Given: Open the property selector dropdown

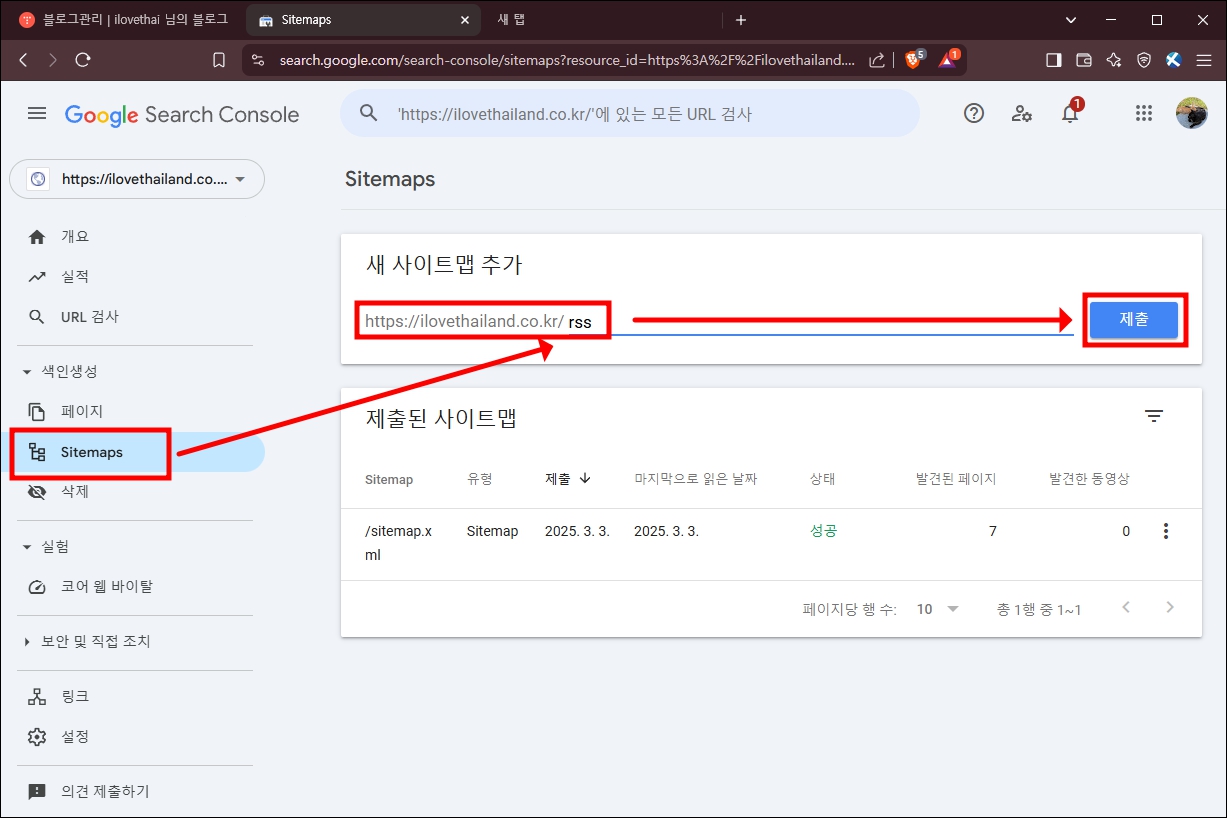Looking at the screenshot, I should pyautogui.click(x=137, y=179).
